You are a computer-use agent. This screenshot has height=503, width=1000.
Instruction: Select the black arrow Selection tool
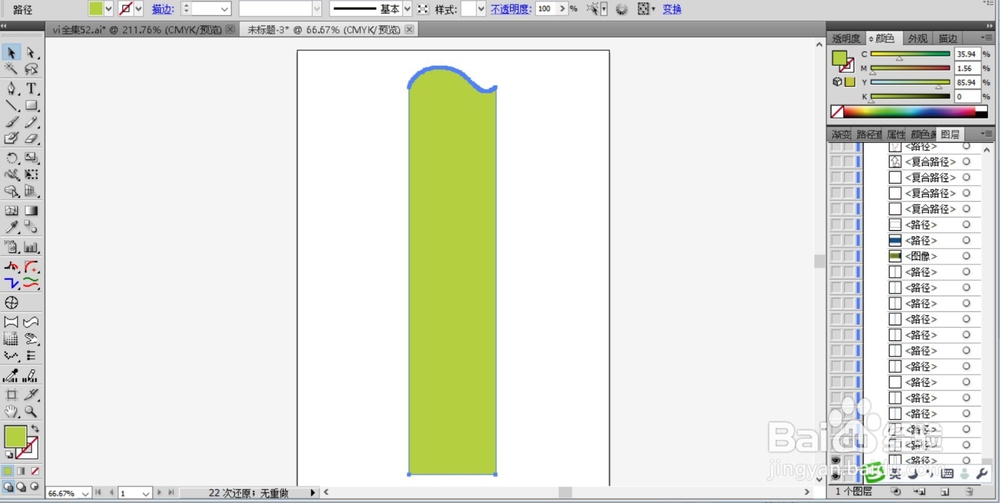[11, 52]
